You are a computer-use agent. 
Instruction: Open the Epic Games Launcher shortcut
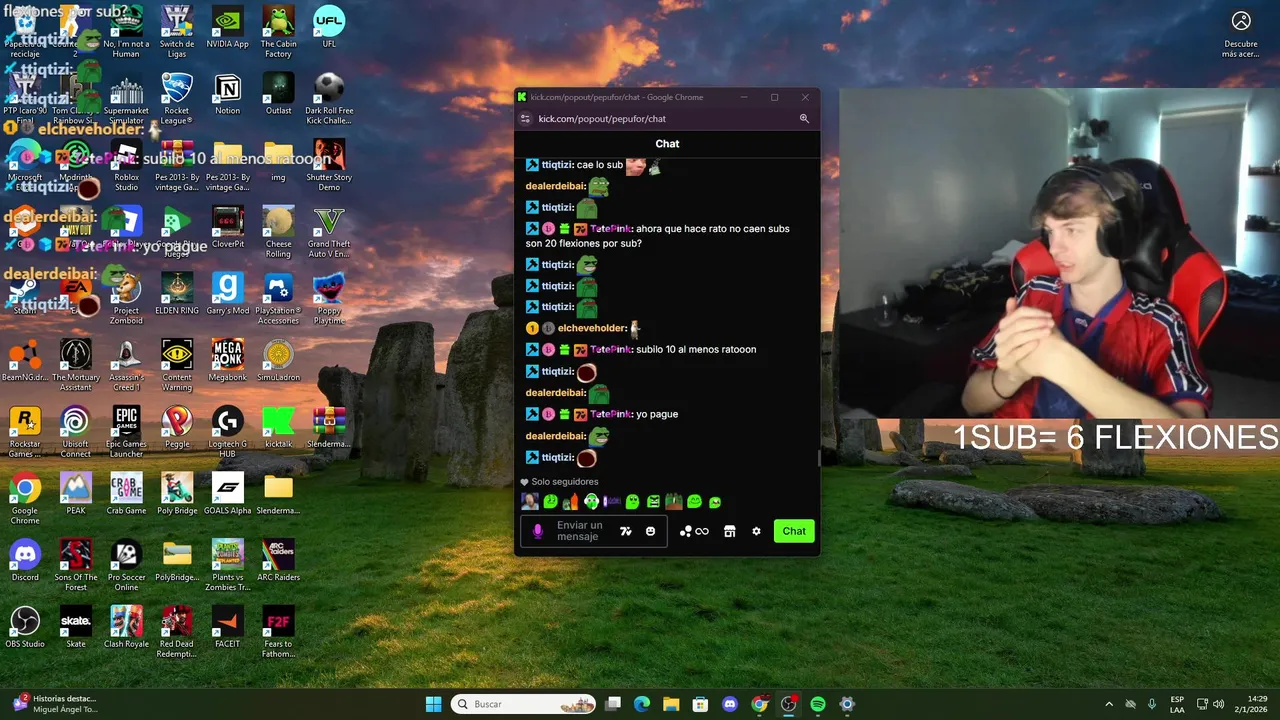coord(126,433)
